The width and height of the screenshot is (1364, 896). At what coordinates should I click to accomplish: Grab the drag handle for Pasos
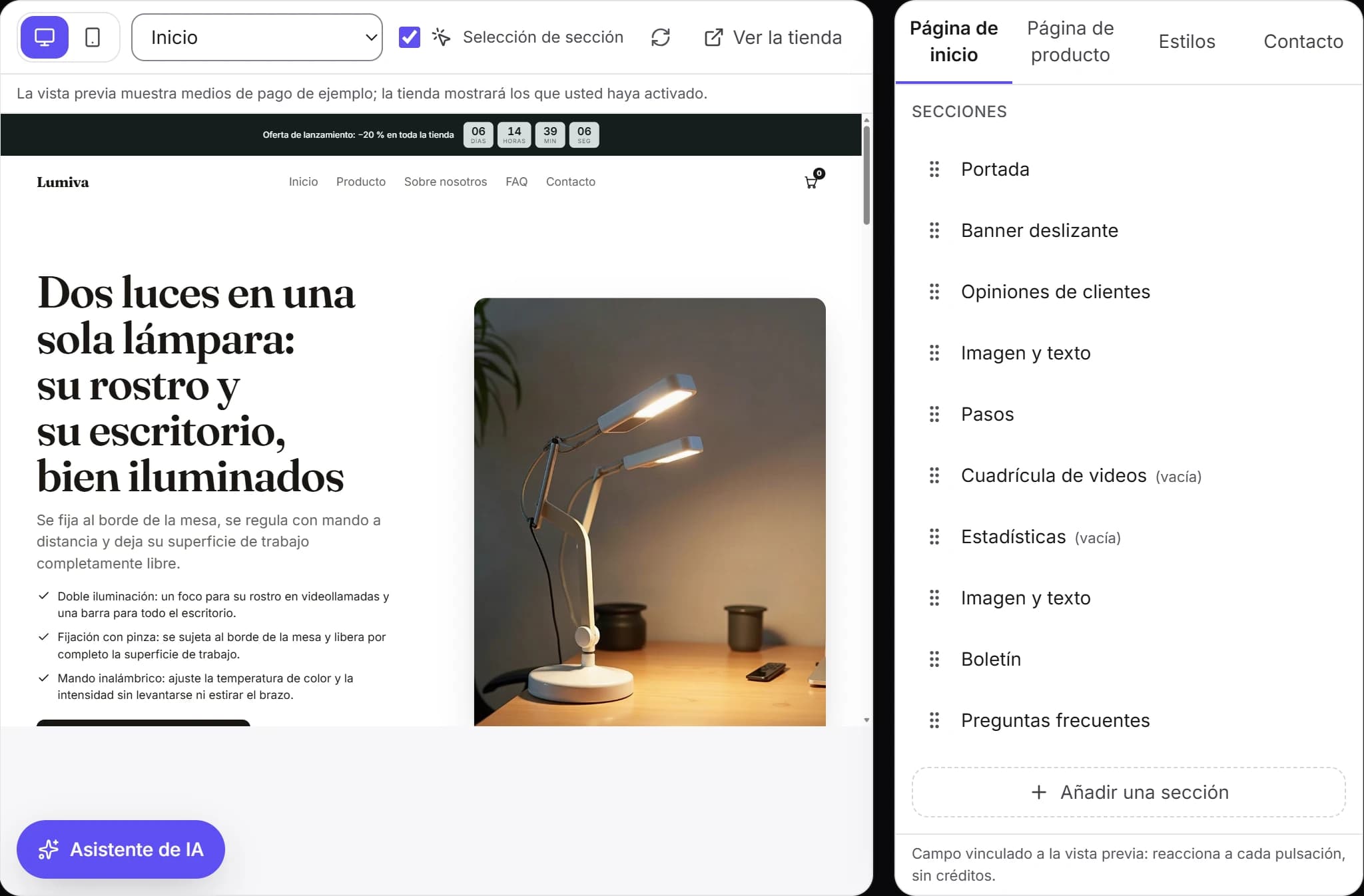pyautogui.click(x=934, y=414)
